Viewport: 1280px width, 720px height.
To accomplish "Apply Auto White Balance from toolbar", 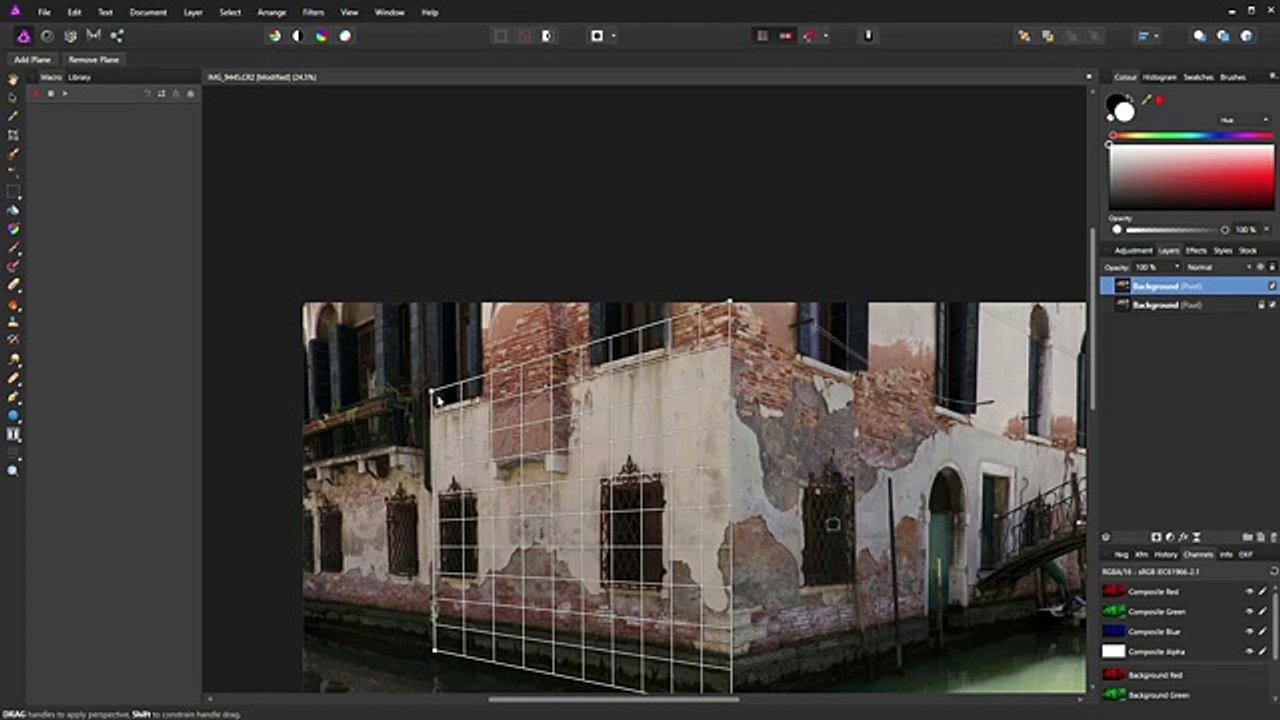I will click(345, 35).
